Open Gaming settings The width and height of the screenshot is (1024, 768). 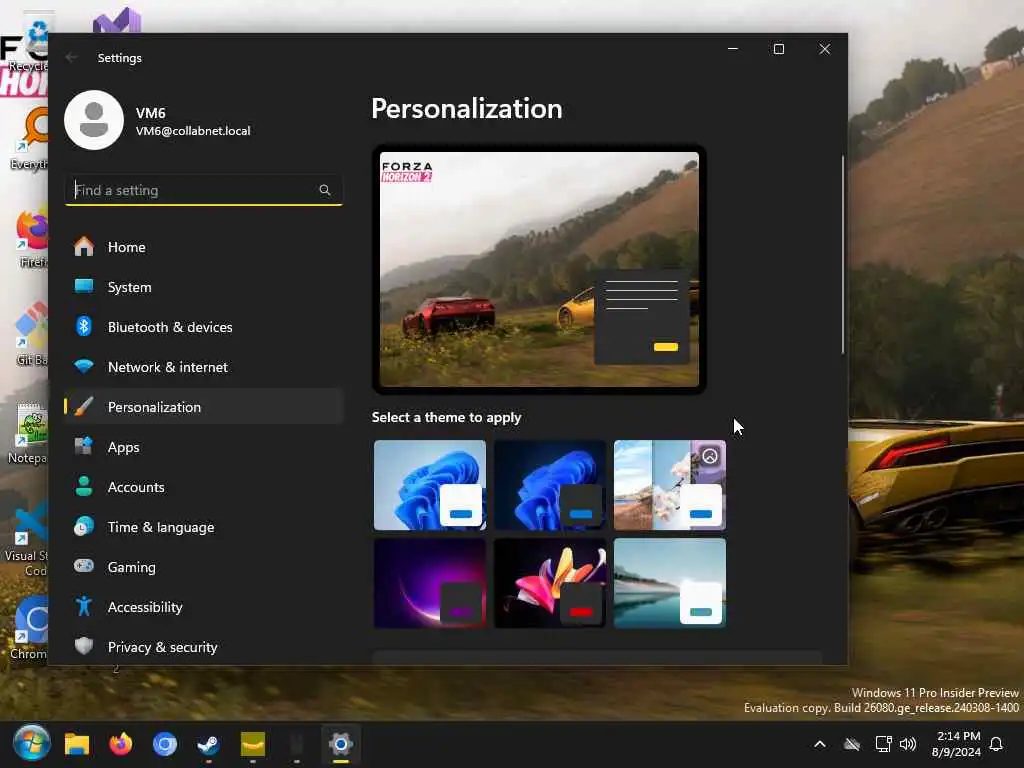[x=204, y=567]
